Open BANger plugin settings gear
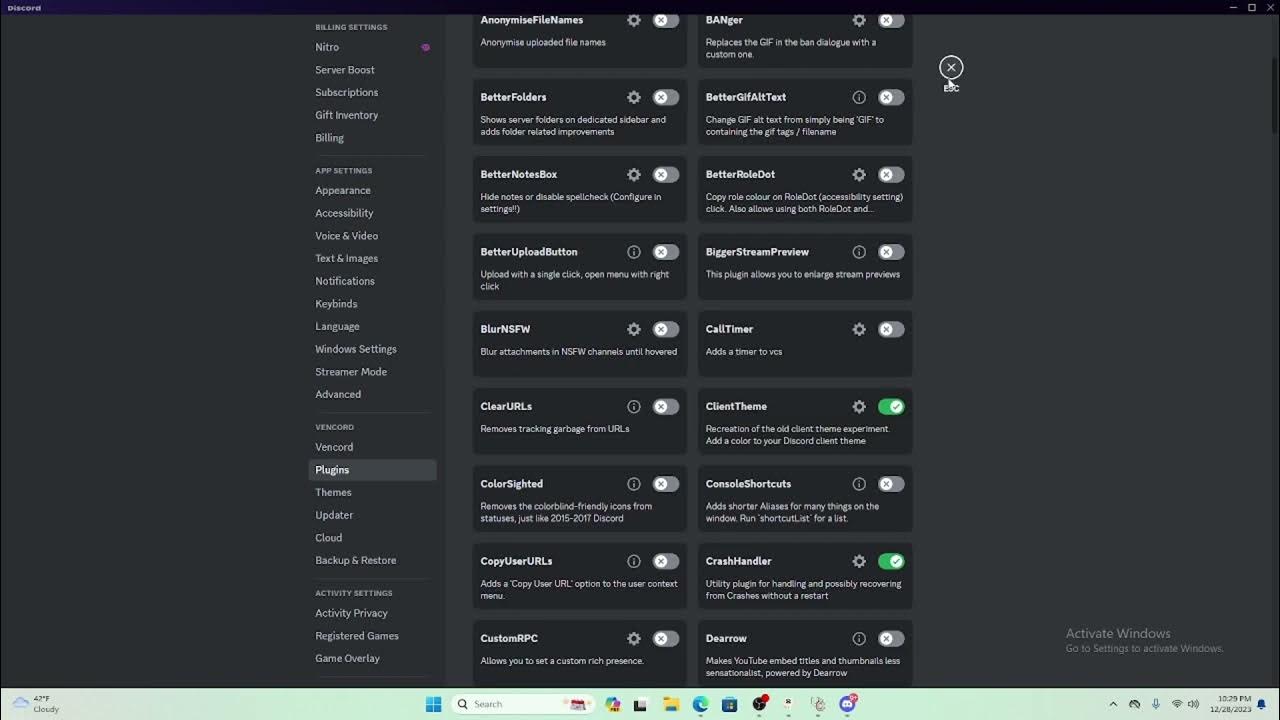 [859, 20]
